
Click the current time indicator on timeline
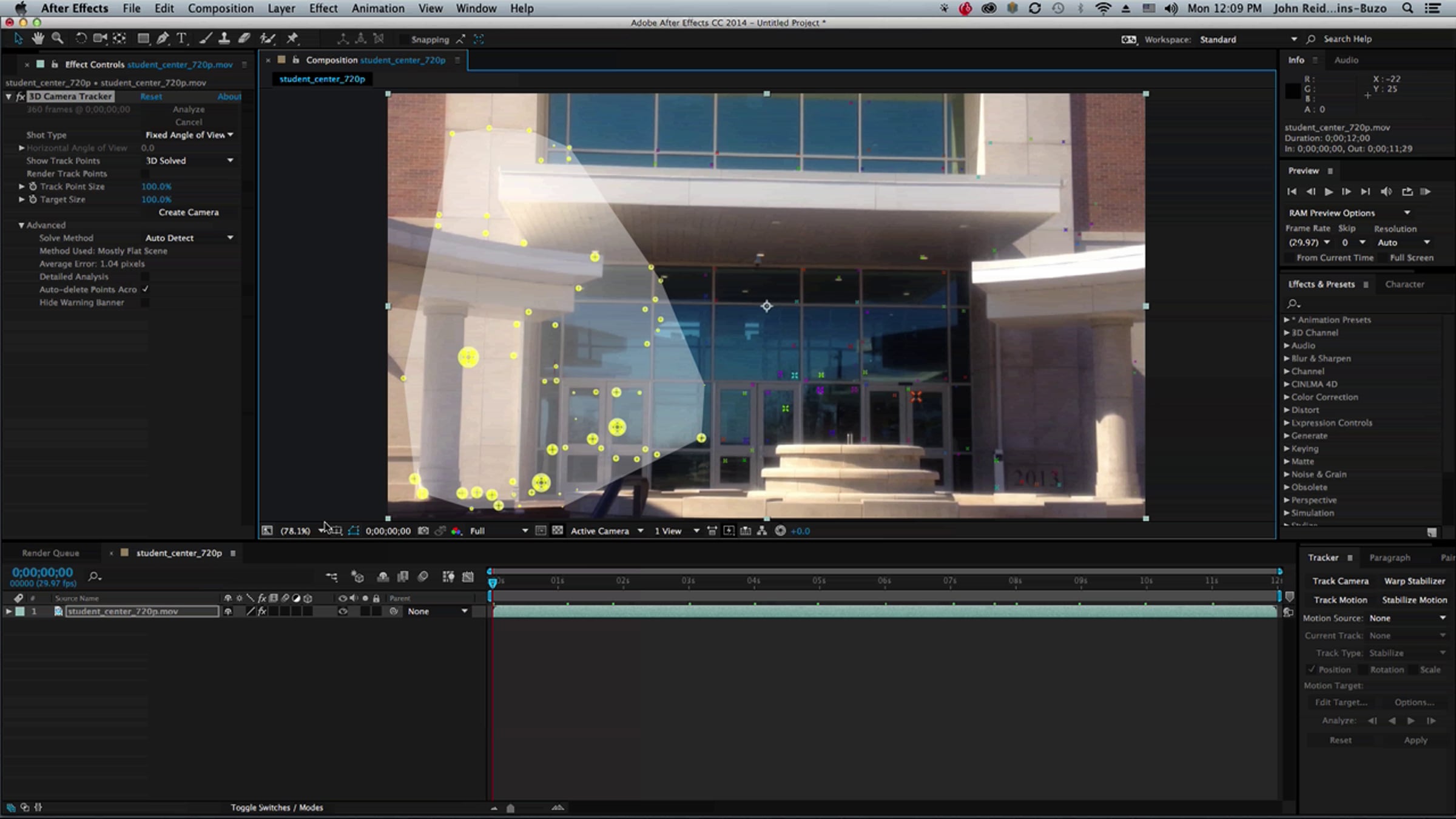[493, 582]
